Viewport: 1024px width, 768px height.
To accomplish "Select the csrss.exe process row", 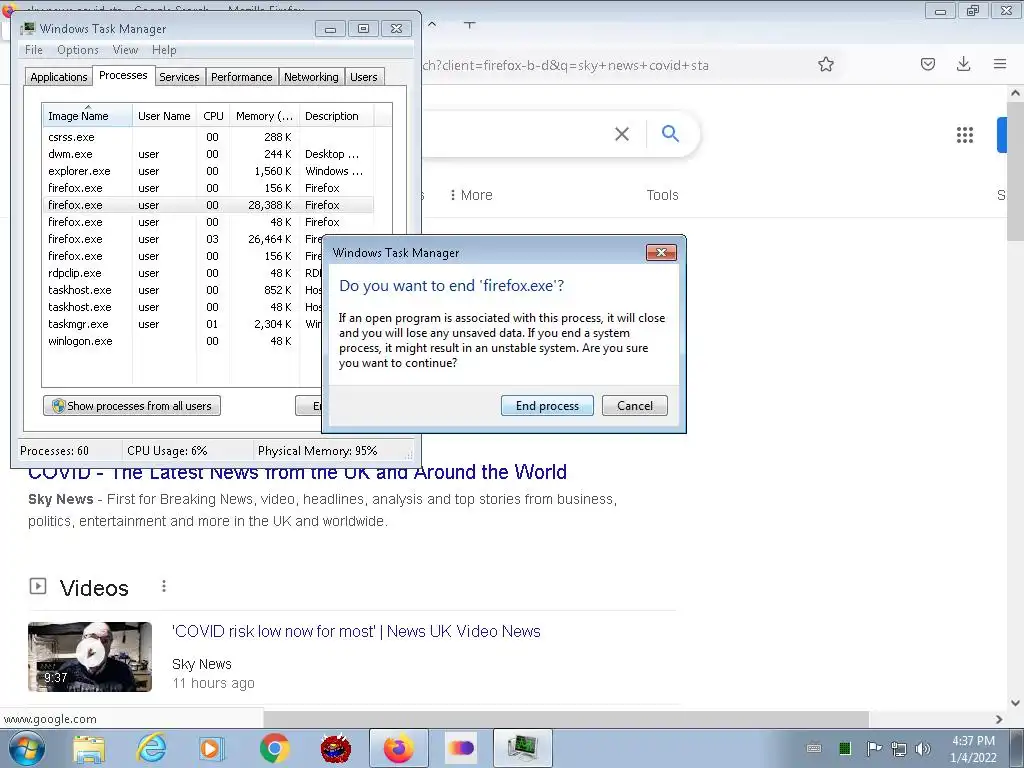I will pos(208,137).
